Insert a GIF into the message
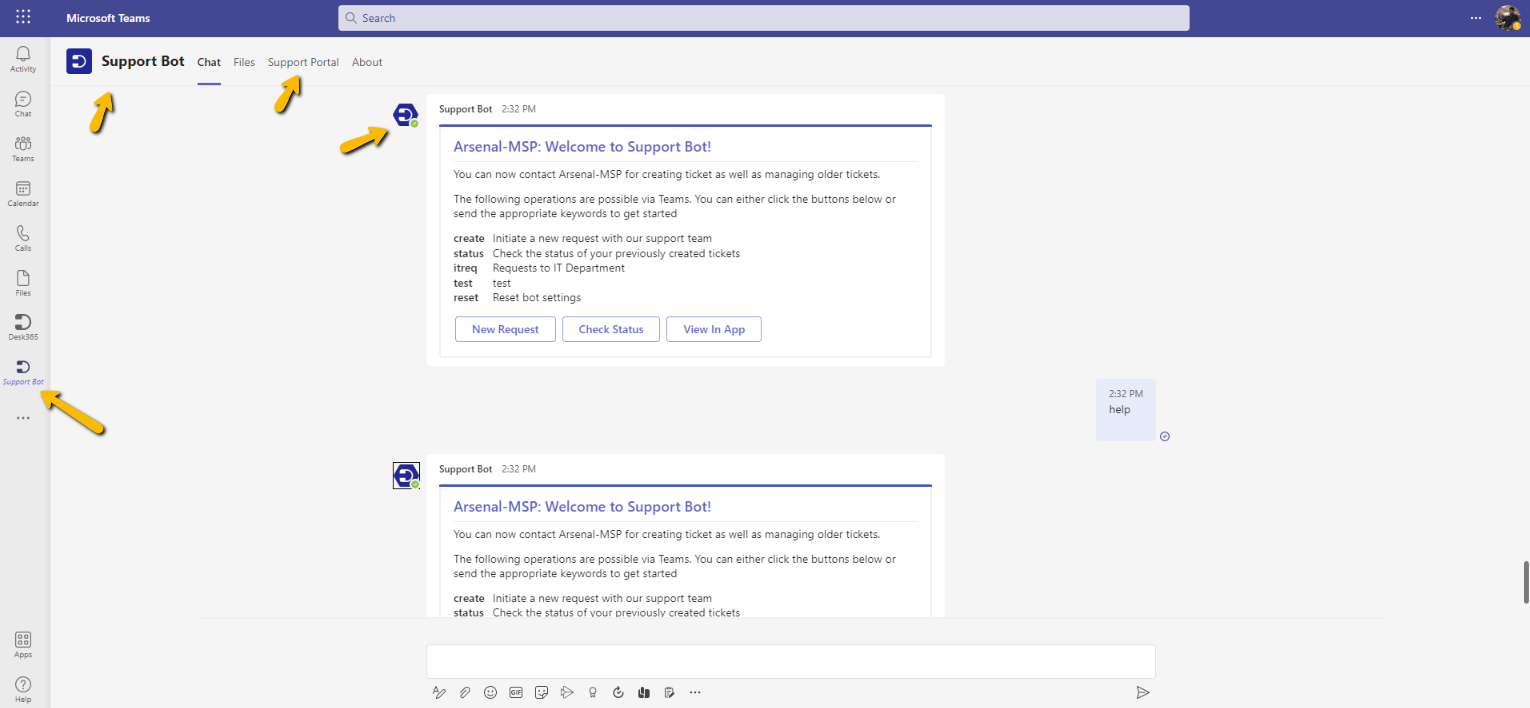 (516, 692)
